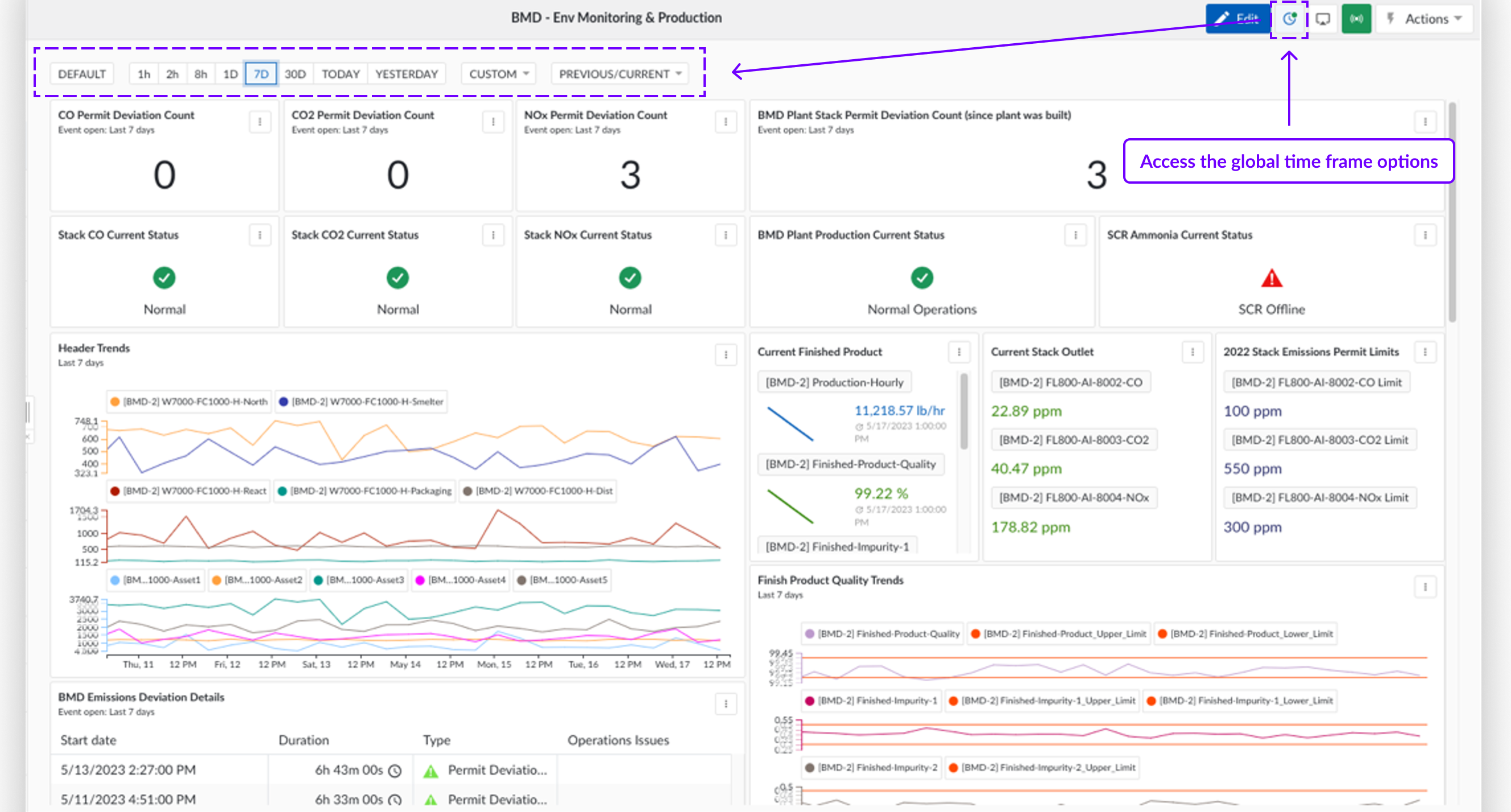Viewport: 1511px width, 812px height.
Task: Expand the PREVIOUS/CURRENT dropdown
Action: (x=619, y=74)
